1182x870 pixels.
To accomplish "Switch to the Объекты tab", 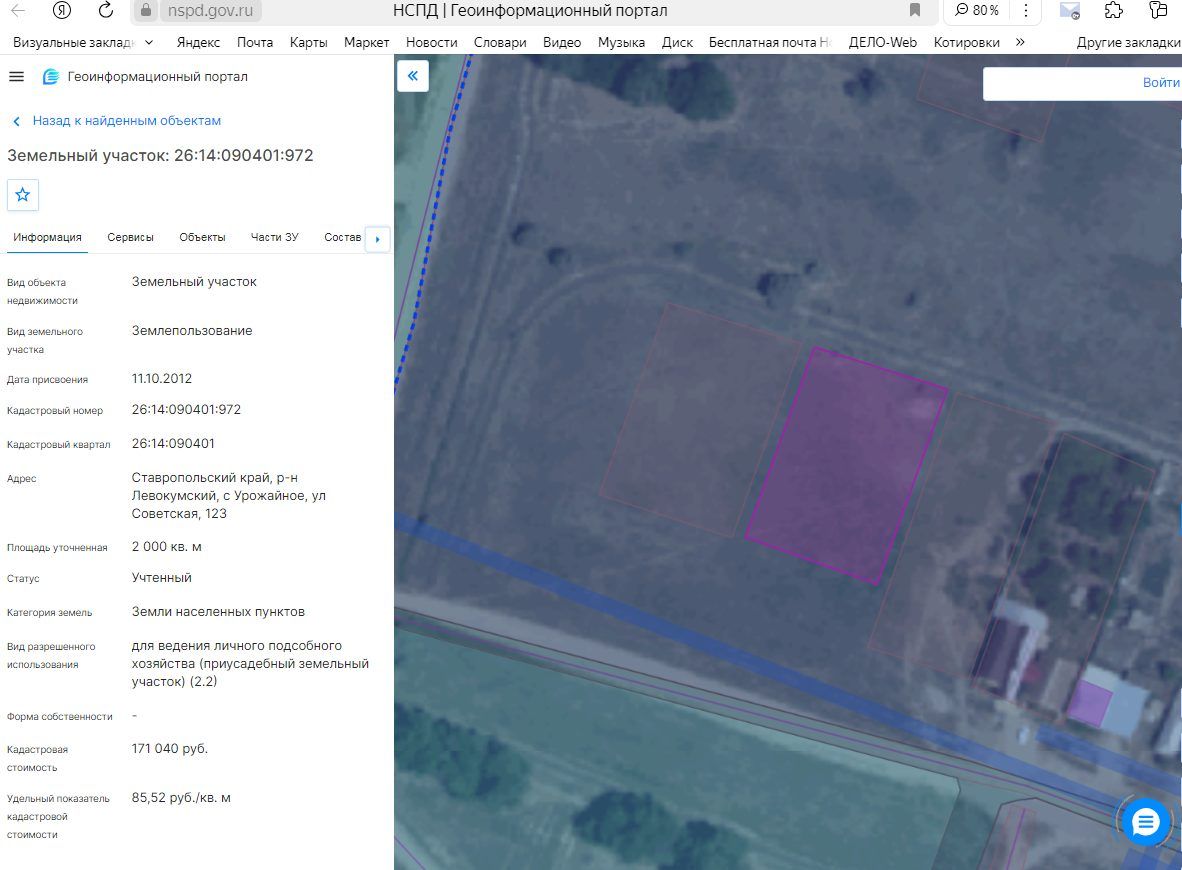I will 202,237.
